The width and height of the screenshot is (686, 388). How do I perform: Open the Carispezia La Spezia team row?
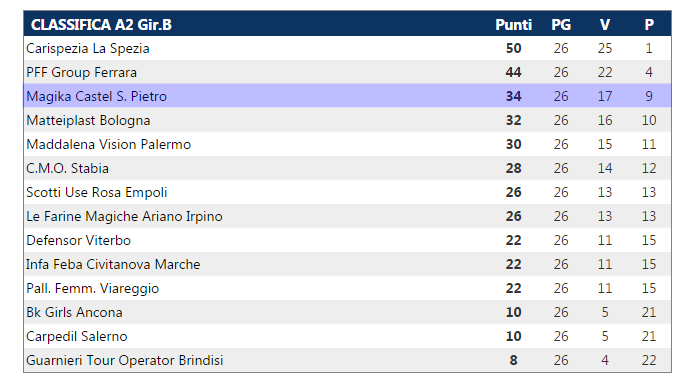point(347,48)
